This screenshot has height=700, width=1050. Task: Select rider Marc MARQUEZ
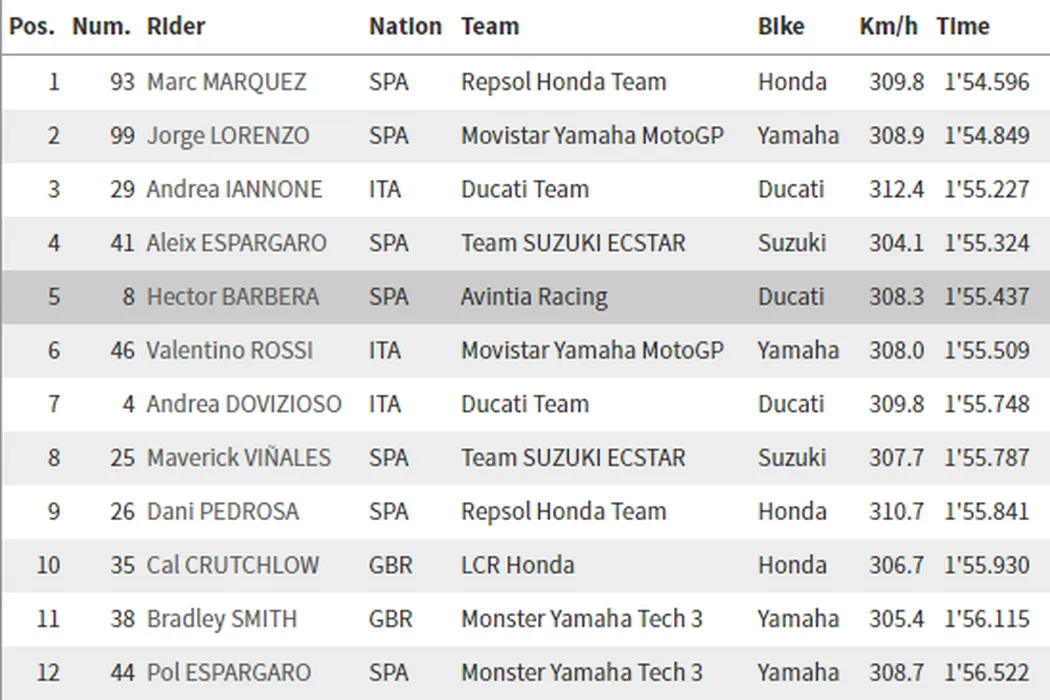227,82
